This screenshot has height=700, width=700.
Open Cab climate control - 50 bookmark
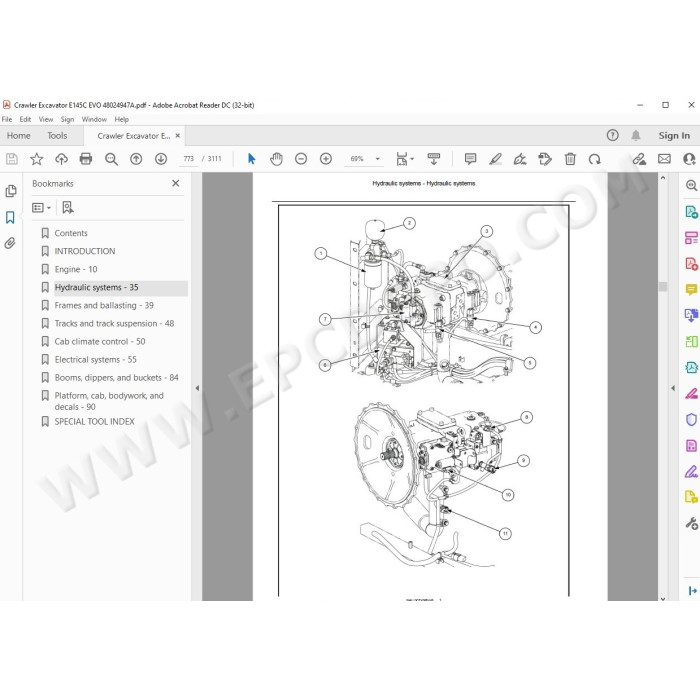[x=100, y=342]
